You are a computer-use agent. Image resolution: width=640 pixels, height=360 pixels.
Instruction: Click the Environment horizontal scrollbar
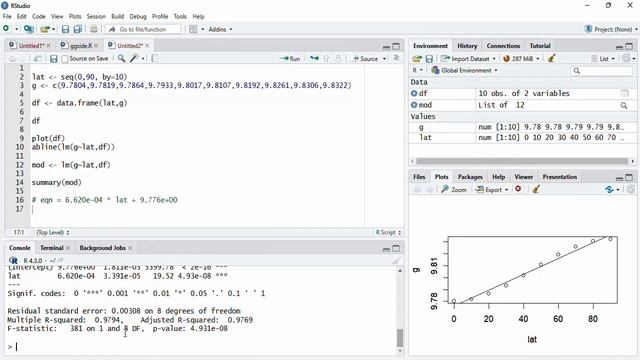point(522,161)
